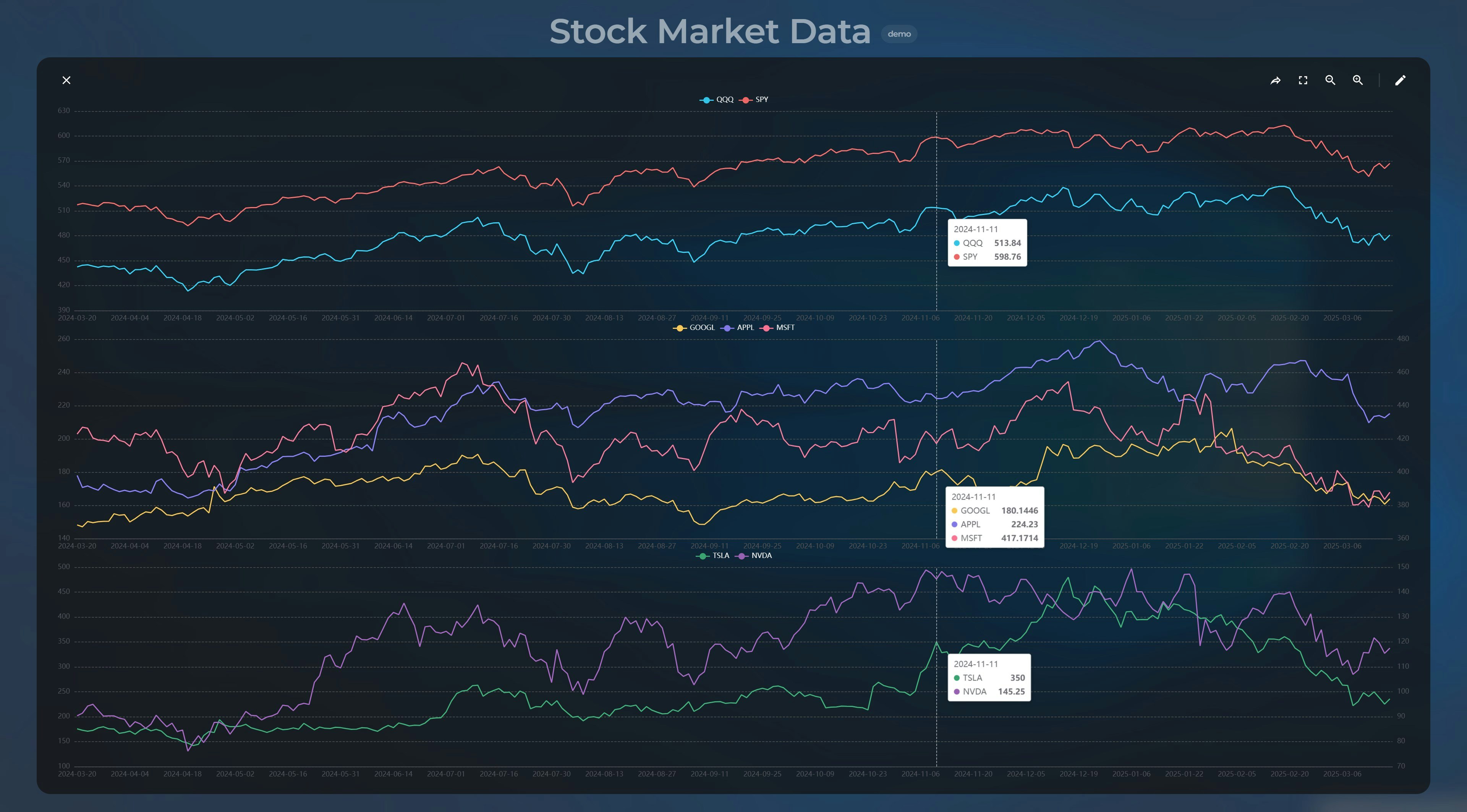This screenshot has width=1467, height=812.
Task: Close the chart panel with the X icon
Action: pyautogui.click(x=66, y=80)
